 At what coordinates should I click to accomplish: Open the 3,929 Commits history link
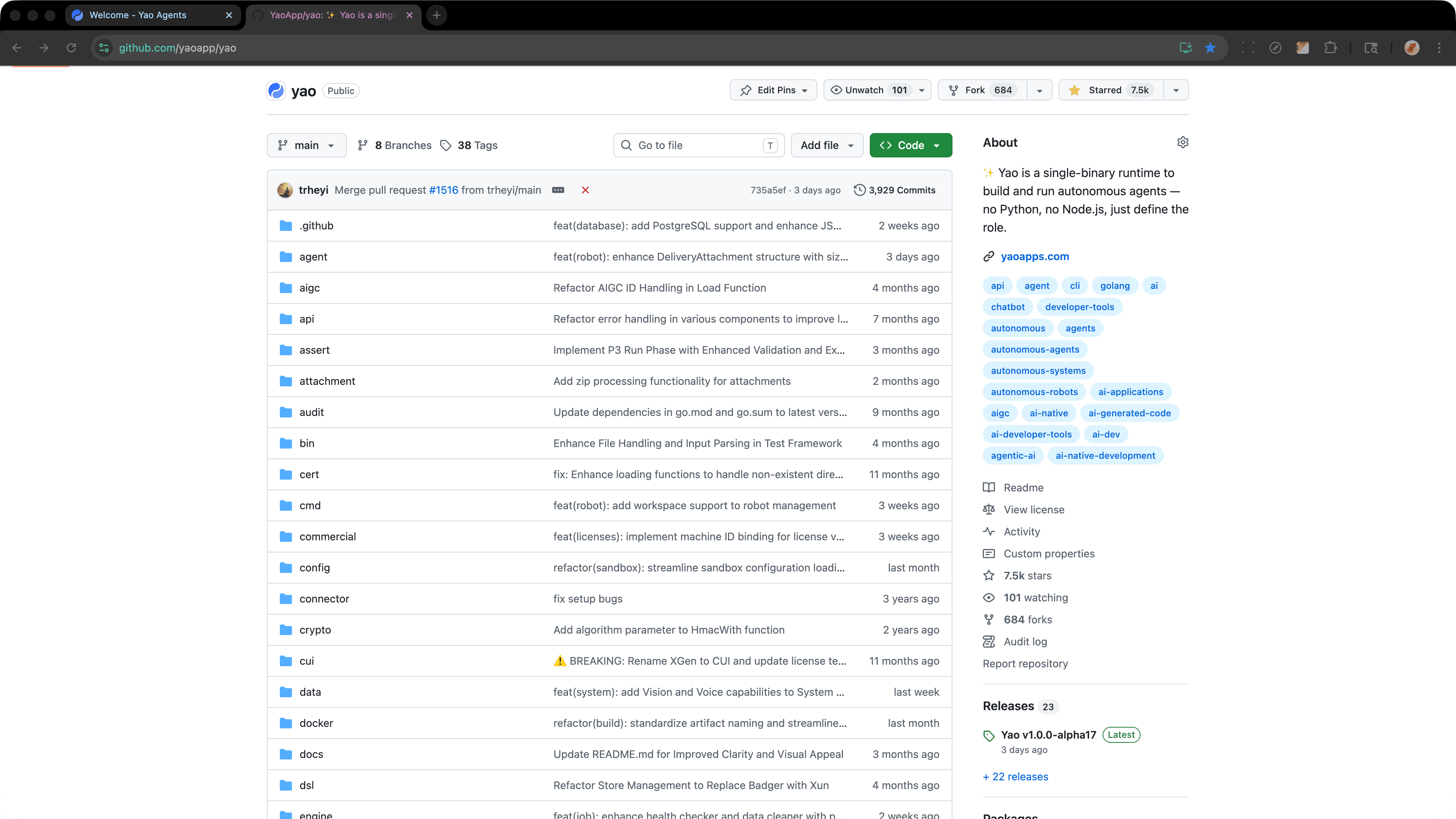(895, 190)
